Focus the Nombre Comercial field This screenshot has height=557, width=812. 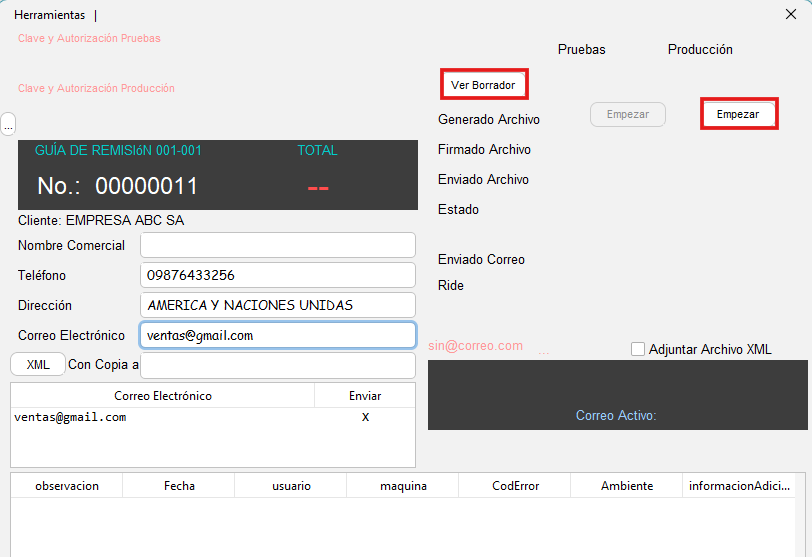tap(277, 245)
